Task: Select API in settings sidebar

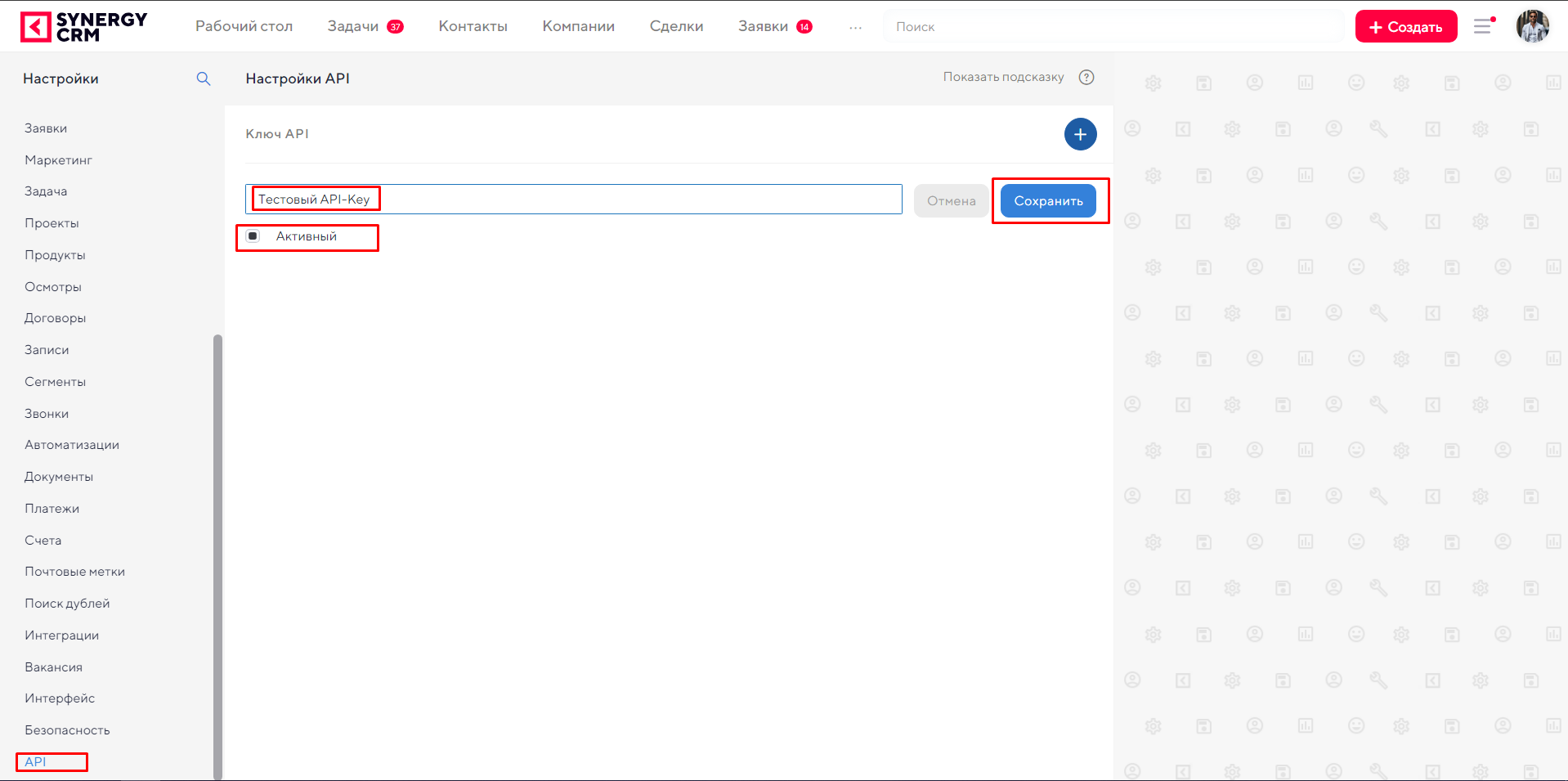Action: pyautogui.click(x=35, y=762)
